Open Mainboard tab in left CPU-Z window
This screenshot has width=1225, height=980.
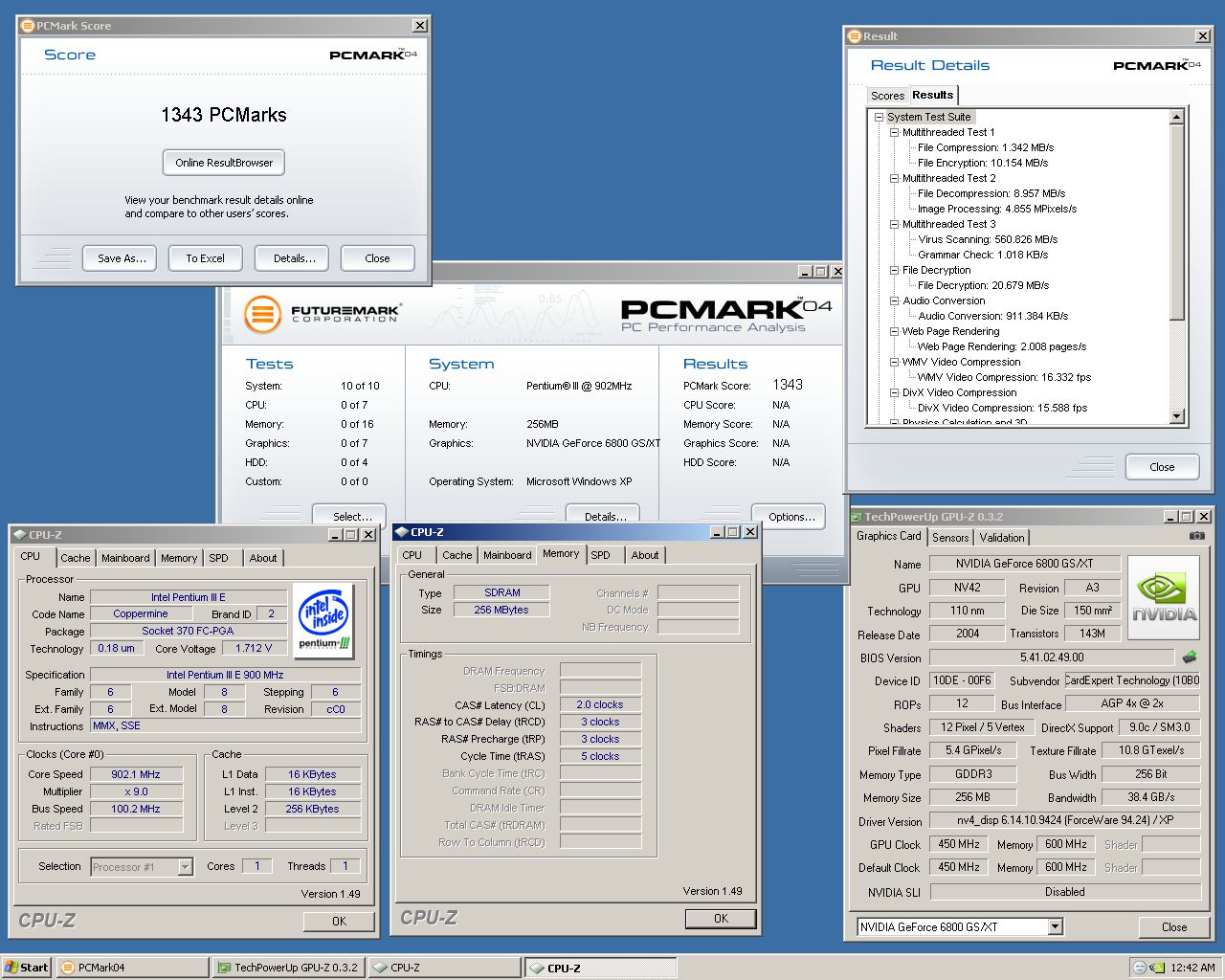coord(125,558)
